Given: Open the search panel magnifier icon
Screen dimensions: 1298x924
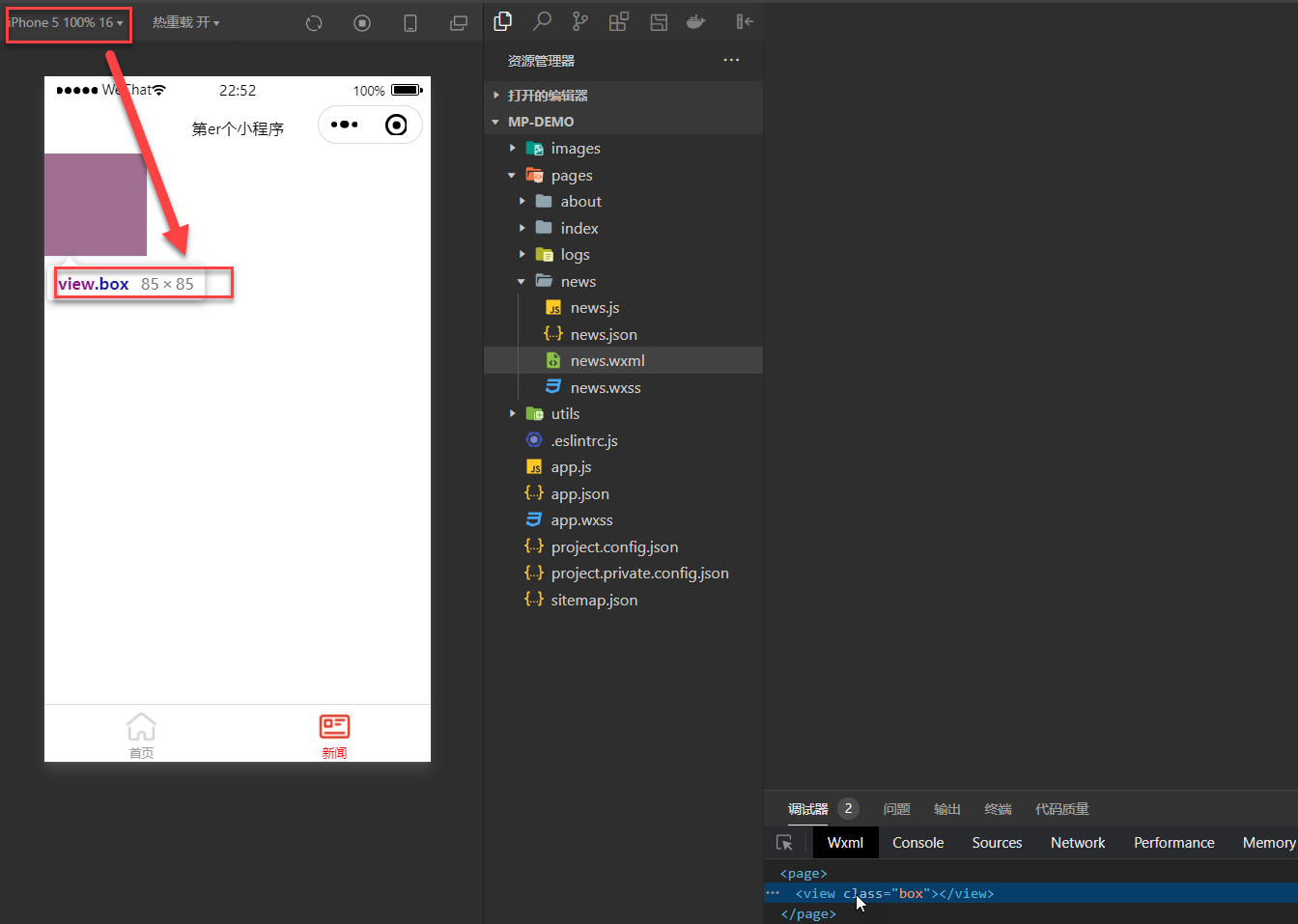Looking at the screenshot, I should 542,21.
